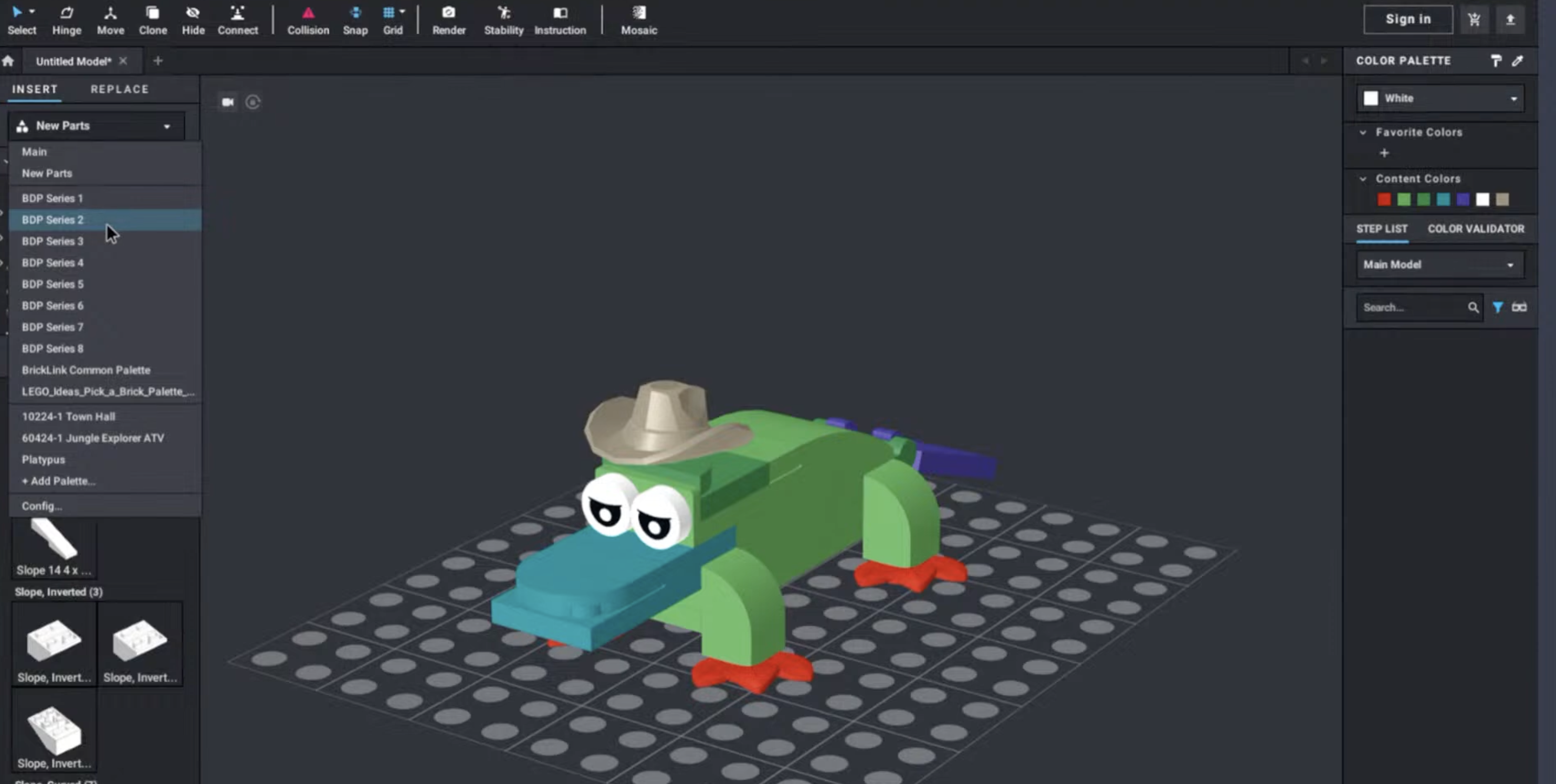Add a favorite color with plus
The width and height of the screenshot is (1556, 784).
pyautogui.click(x=1384, y=153)
